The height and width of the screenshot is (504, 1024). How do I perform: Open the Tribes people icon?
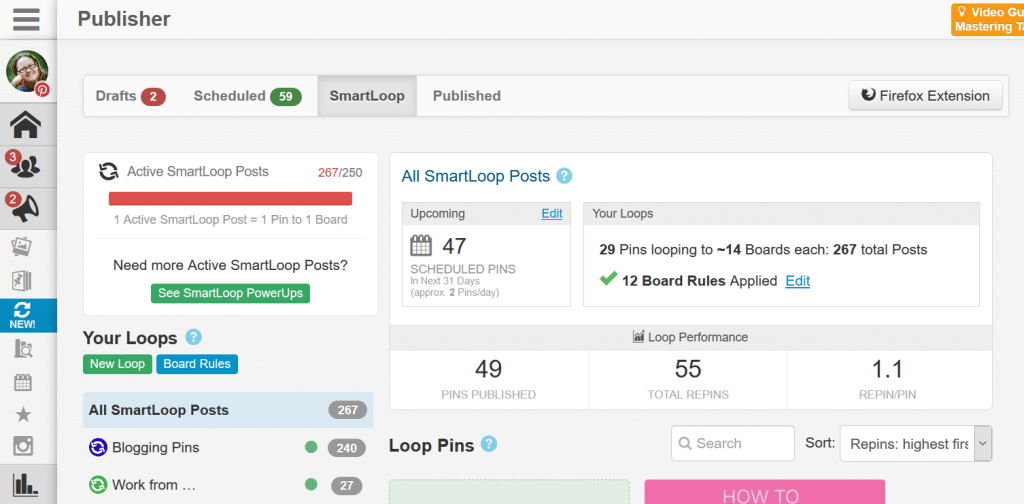(x=25, y=166)
